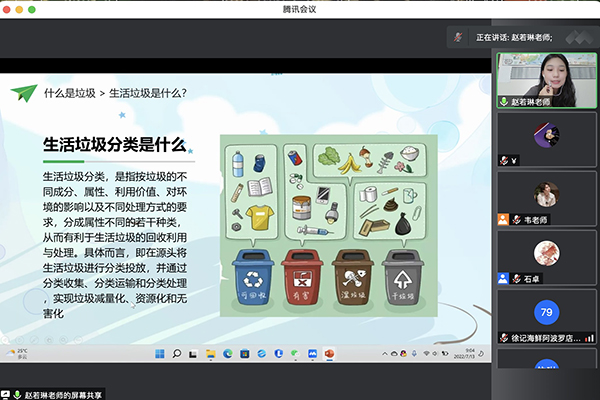Click the taskbar Search magnifier icon
The width and height of the screenshot is (600, 400).
pos(178,353)
